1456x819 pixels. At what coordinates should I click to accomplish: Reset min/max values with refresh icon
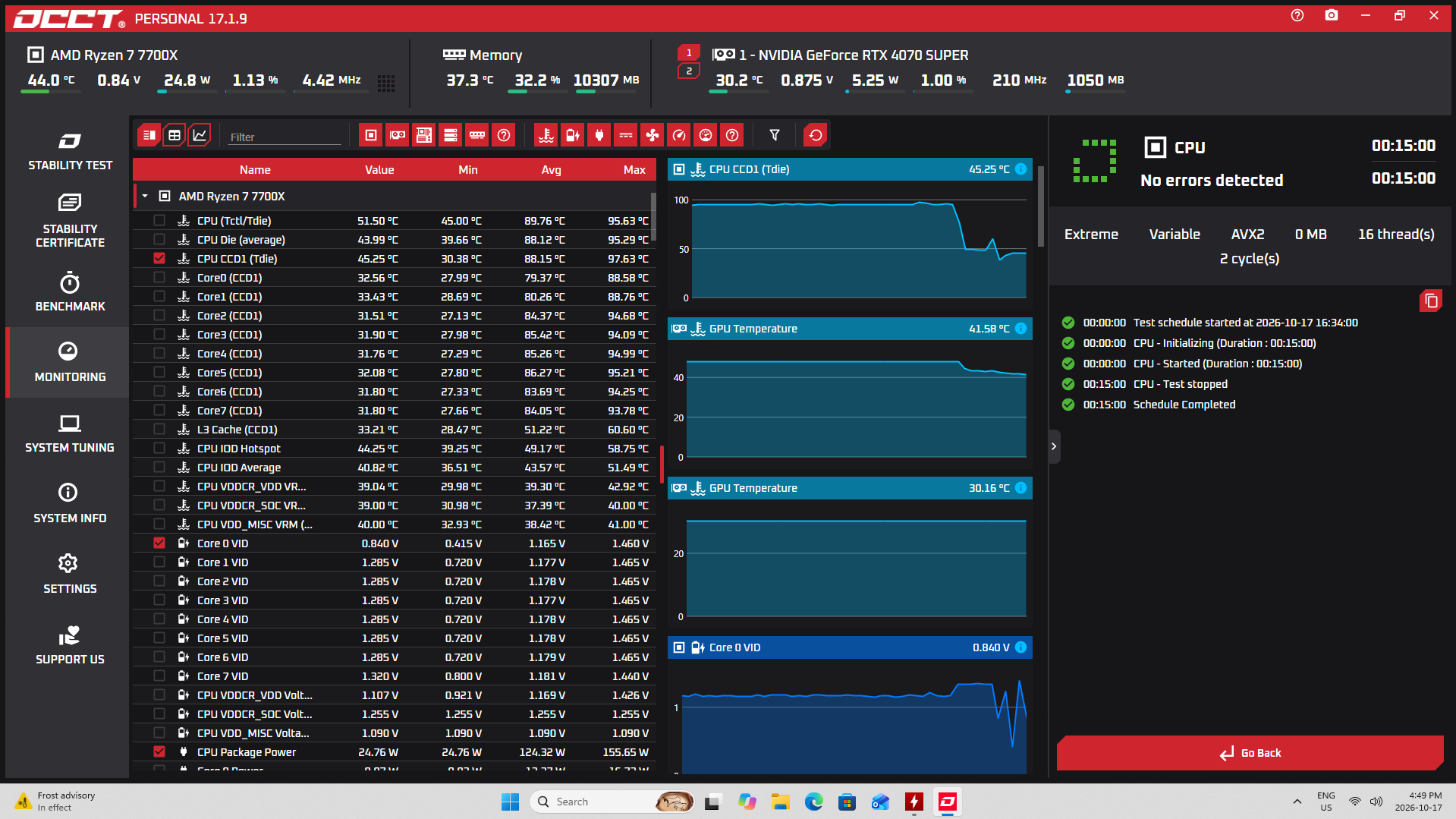816,136
